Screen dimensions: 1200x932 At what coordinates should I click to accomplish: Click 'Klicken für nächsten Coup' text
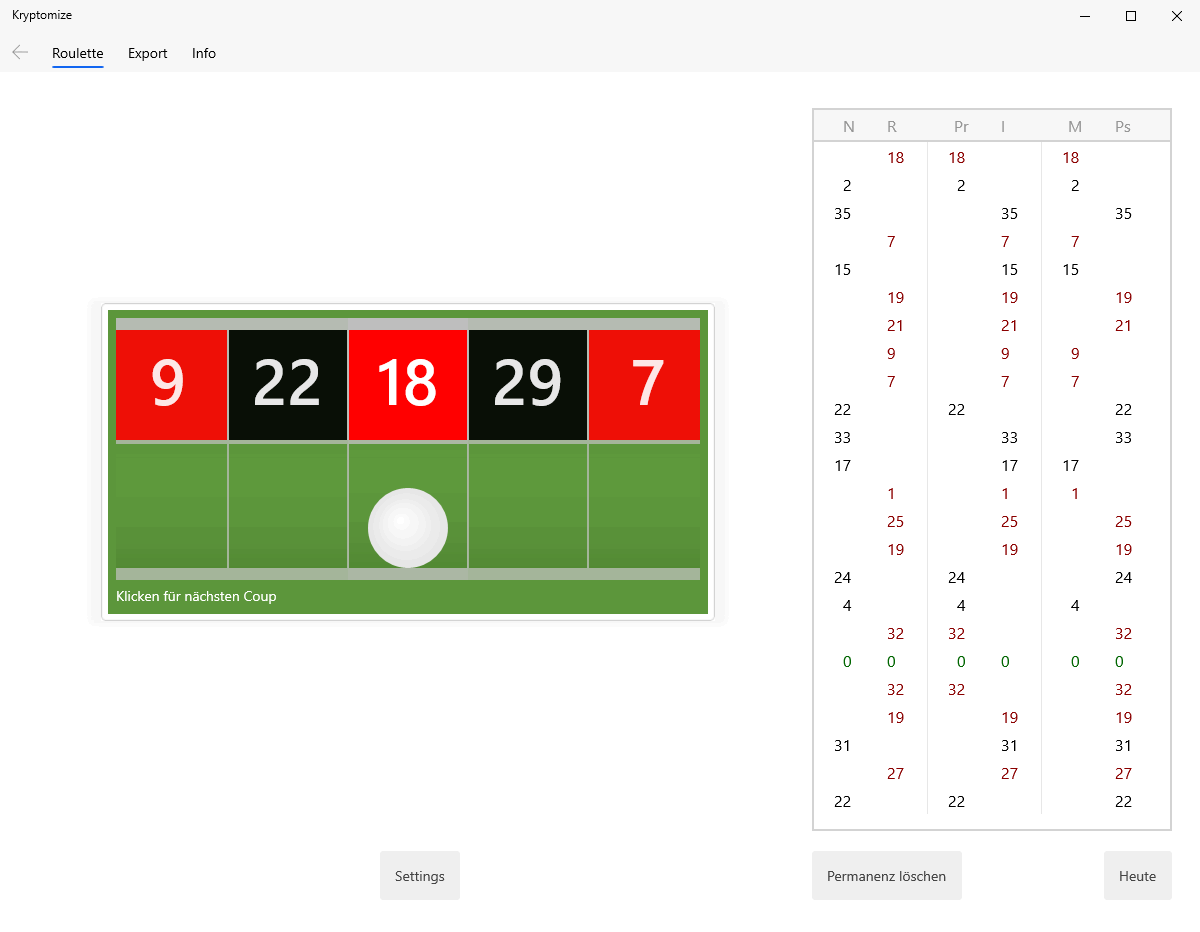pyautogui.click(x=196, y=596)
